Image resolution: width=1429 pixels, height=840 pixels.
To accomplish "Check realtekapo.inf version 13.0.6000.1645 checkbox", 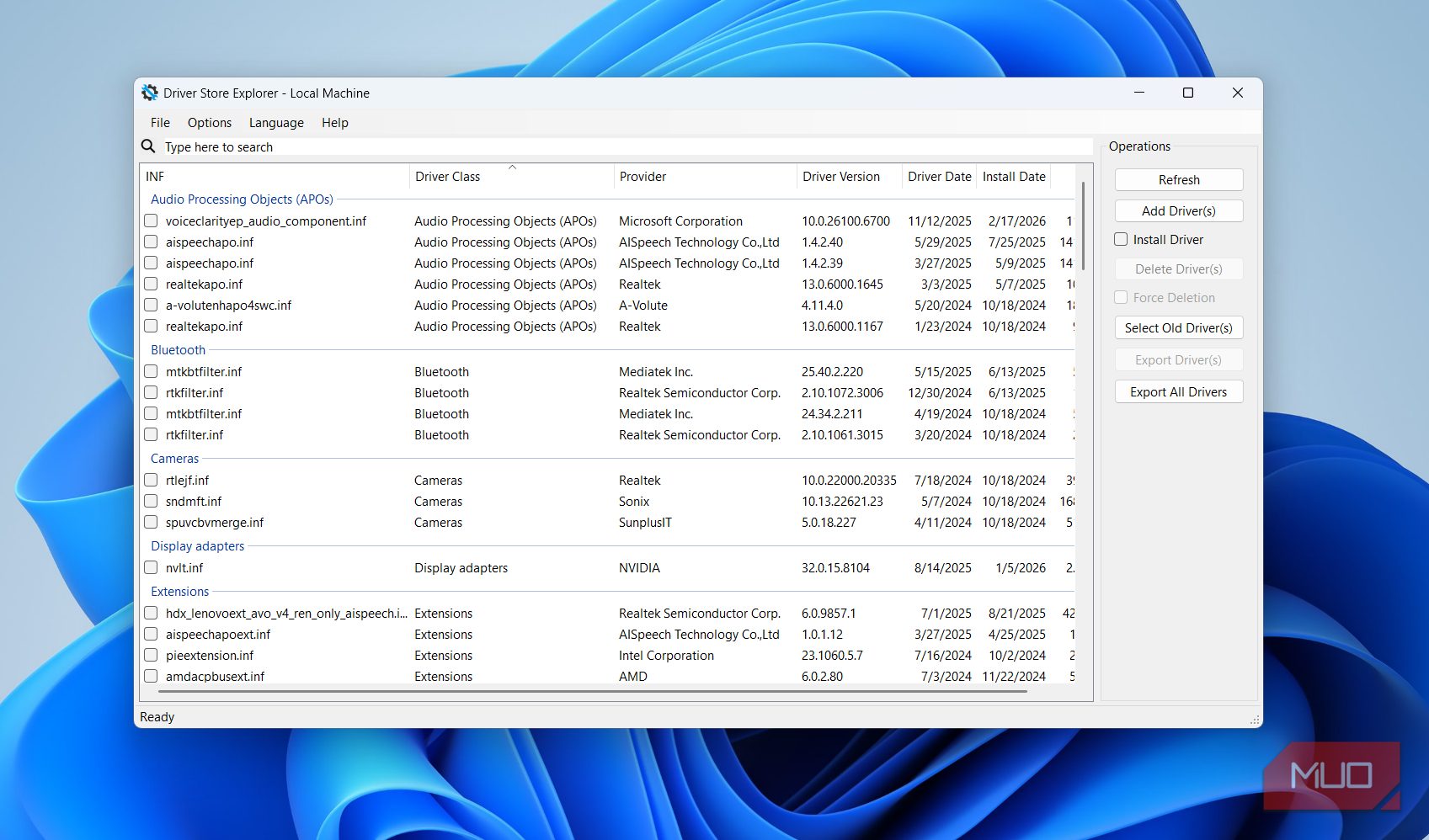I will tap(151, 284).
